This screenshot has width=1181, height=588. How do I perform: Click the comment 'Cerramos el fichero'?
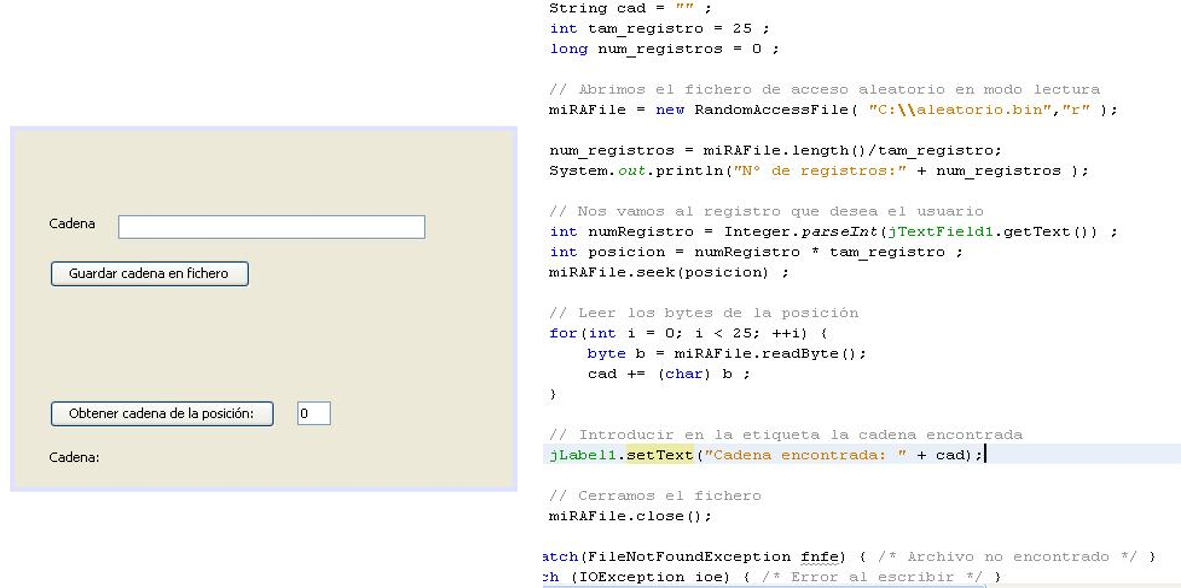click(x=655, y=495)
